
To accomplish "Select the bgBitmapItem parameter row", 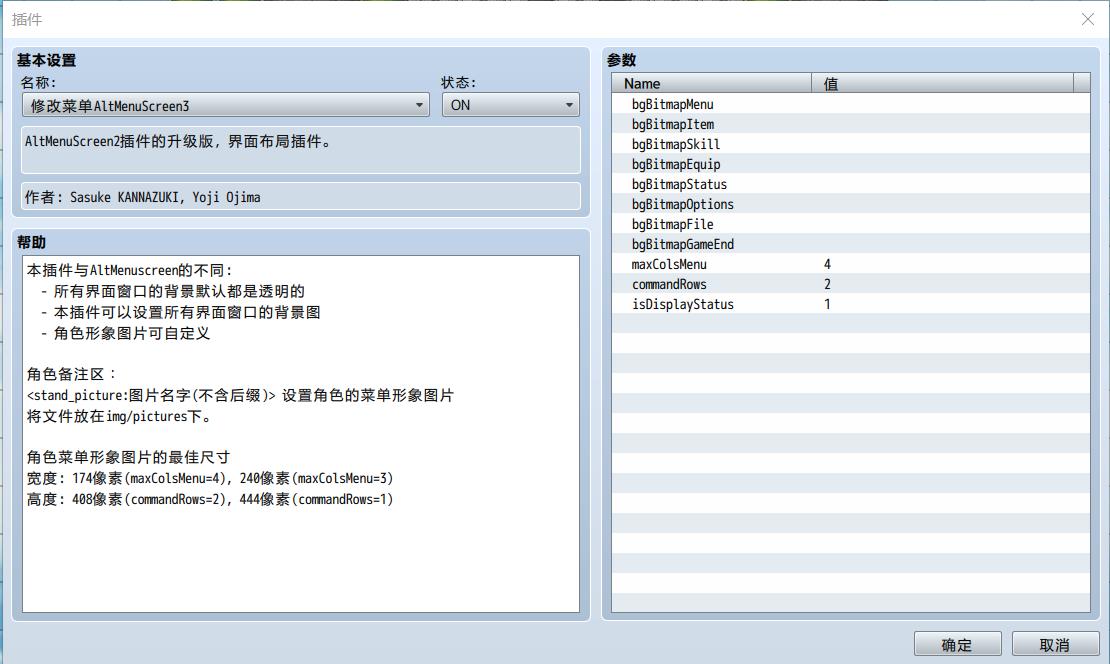I will tap(850, 124).
